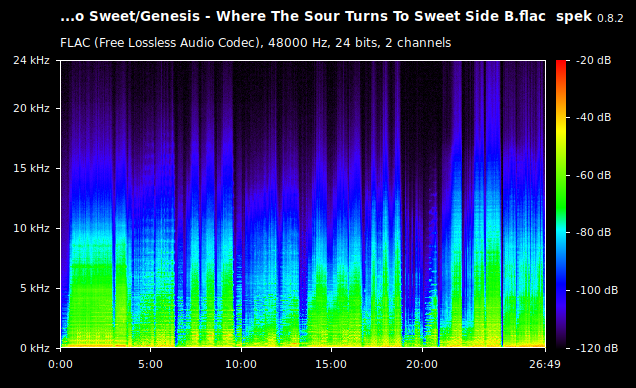The height and width of the screenshot is (388, 636).
Task: Click the '5:00' time axis label
Action: [150, 364]
